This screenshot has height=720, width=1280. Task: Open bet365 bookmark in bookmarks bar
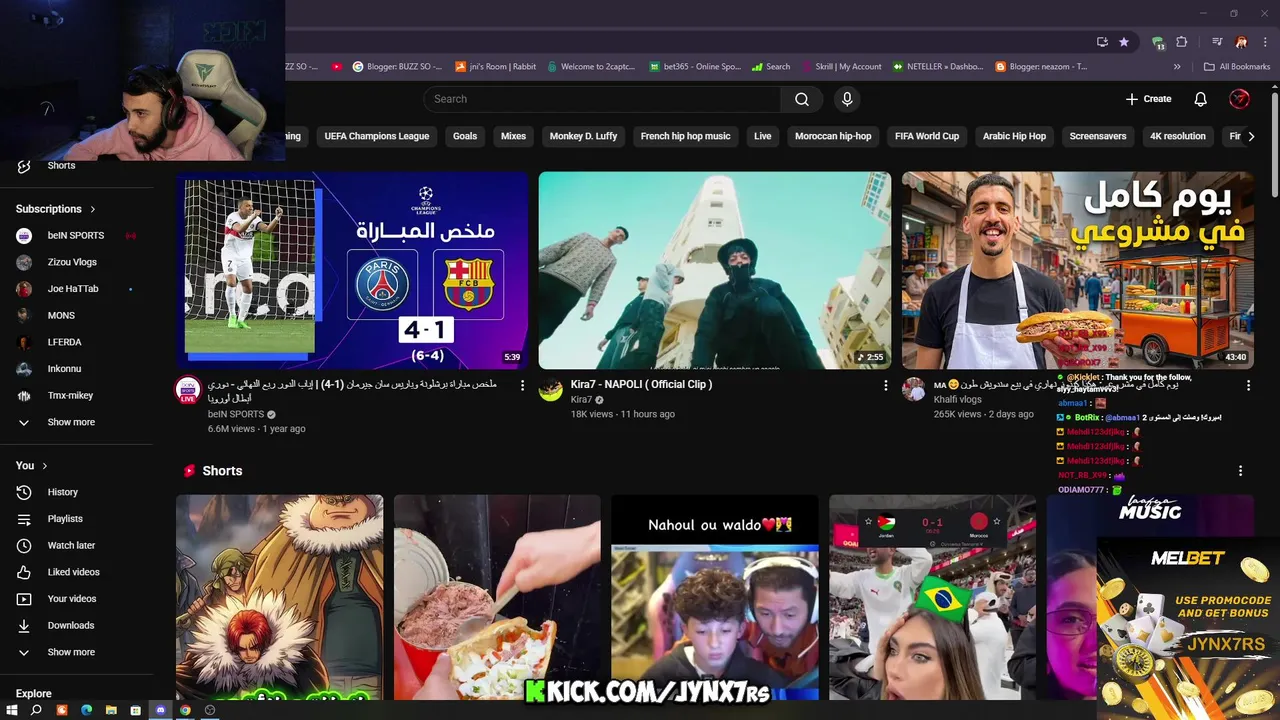695,67
